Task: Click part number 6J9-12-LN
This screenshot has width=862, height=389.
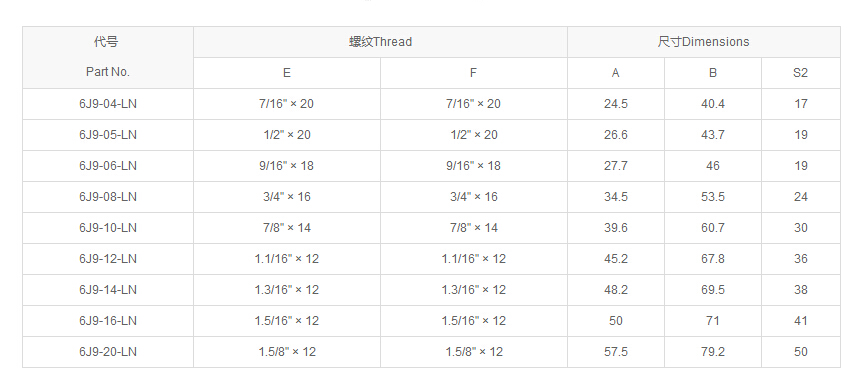Action: [108, 259]
